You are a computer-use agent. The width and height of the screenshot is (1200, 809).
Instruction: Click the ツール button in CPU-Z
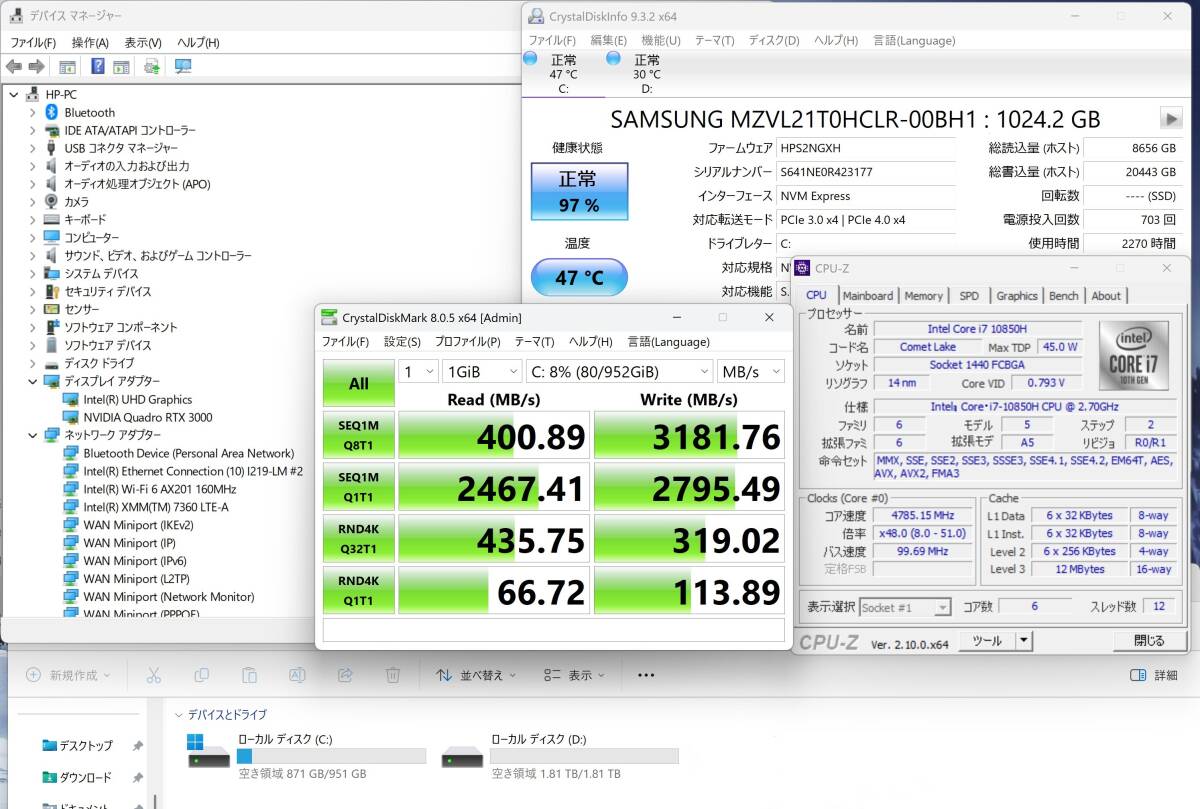click(x=987, y=641)
